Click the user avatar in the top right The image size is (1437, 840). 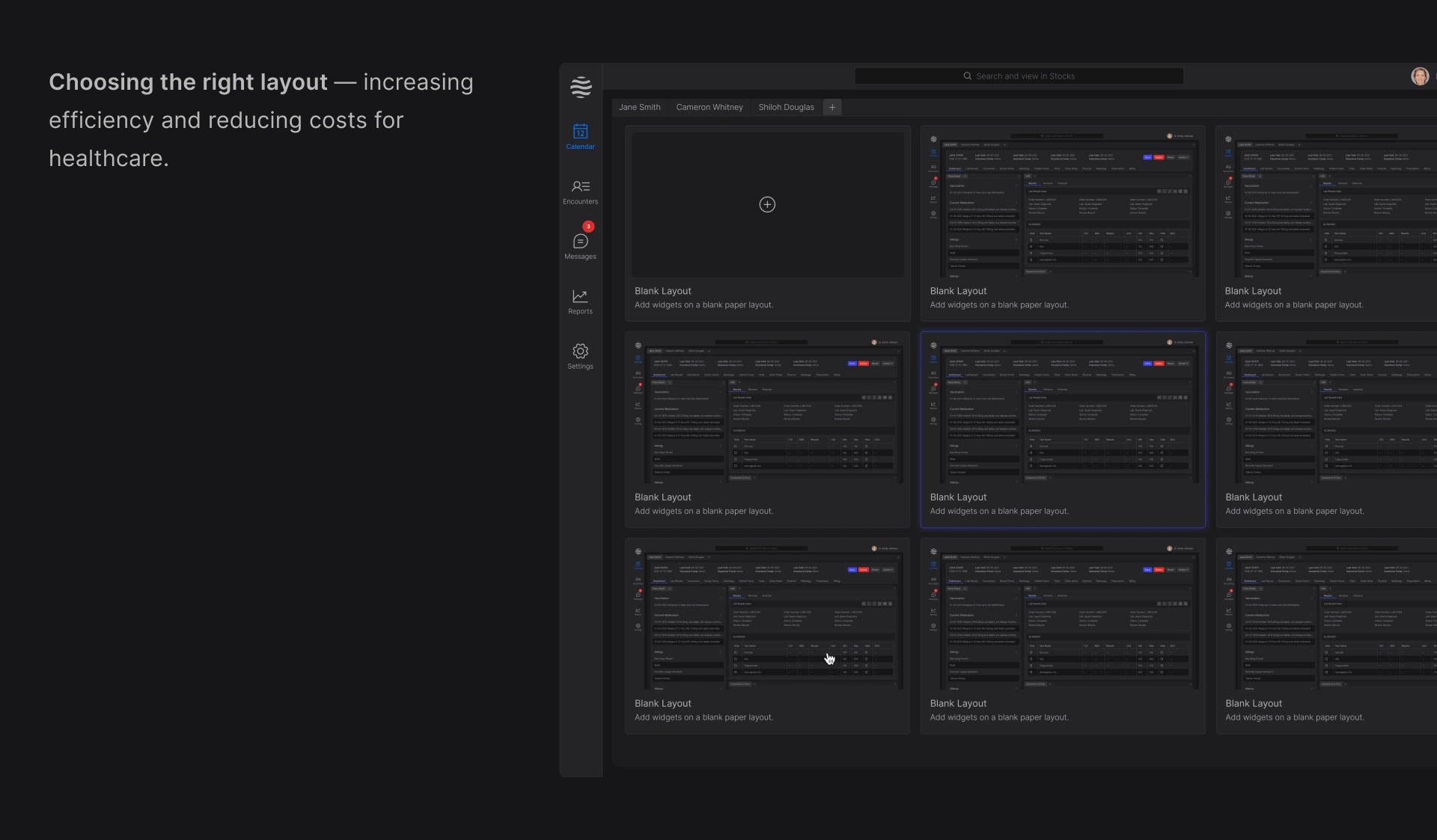coord(1419,76)
